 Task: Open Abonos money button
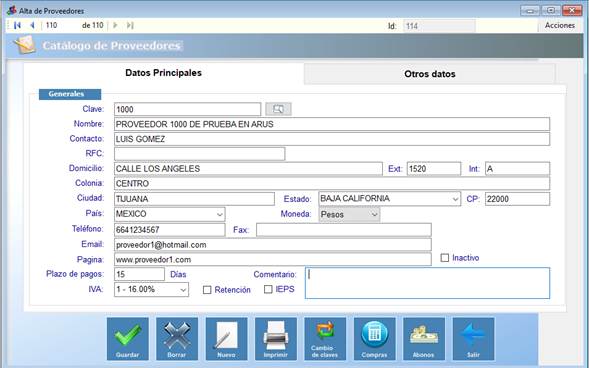point(424,339)
